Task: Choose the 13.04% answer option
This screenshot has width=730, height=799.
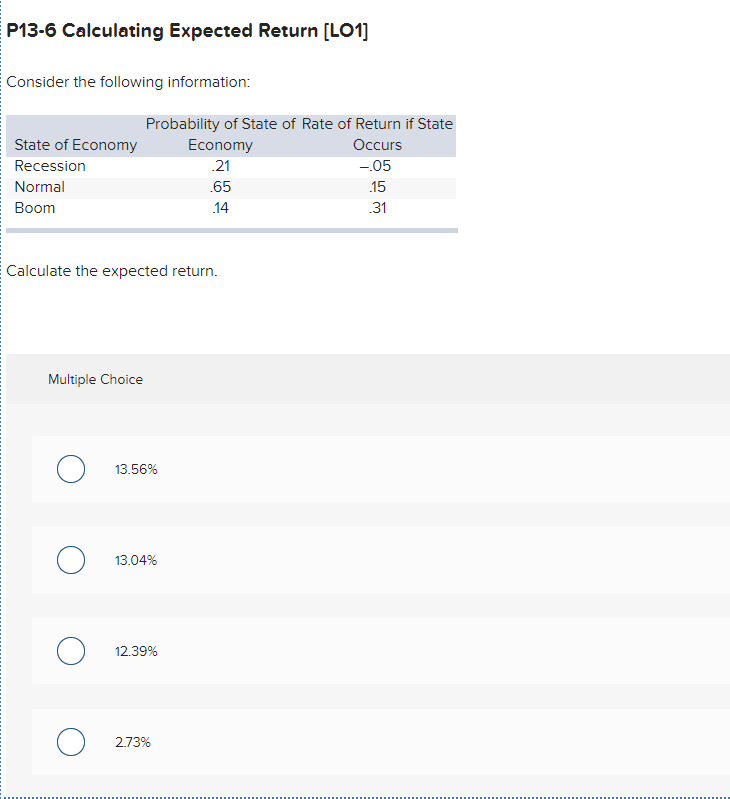Action: tap(70, 560)
